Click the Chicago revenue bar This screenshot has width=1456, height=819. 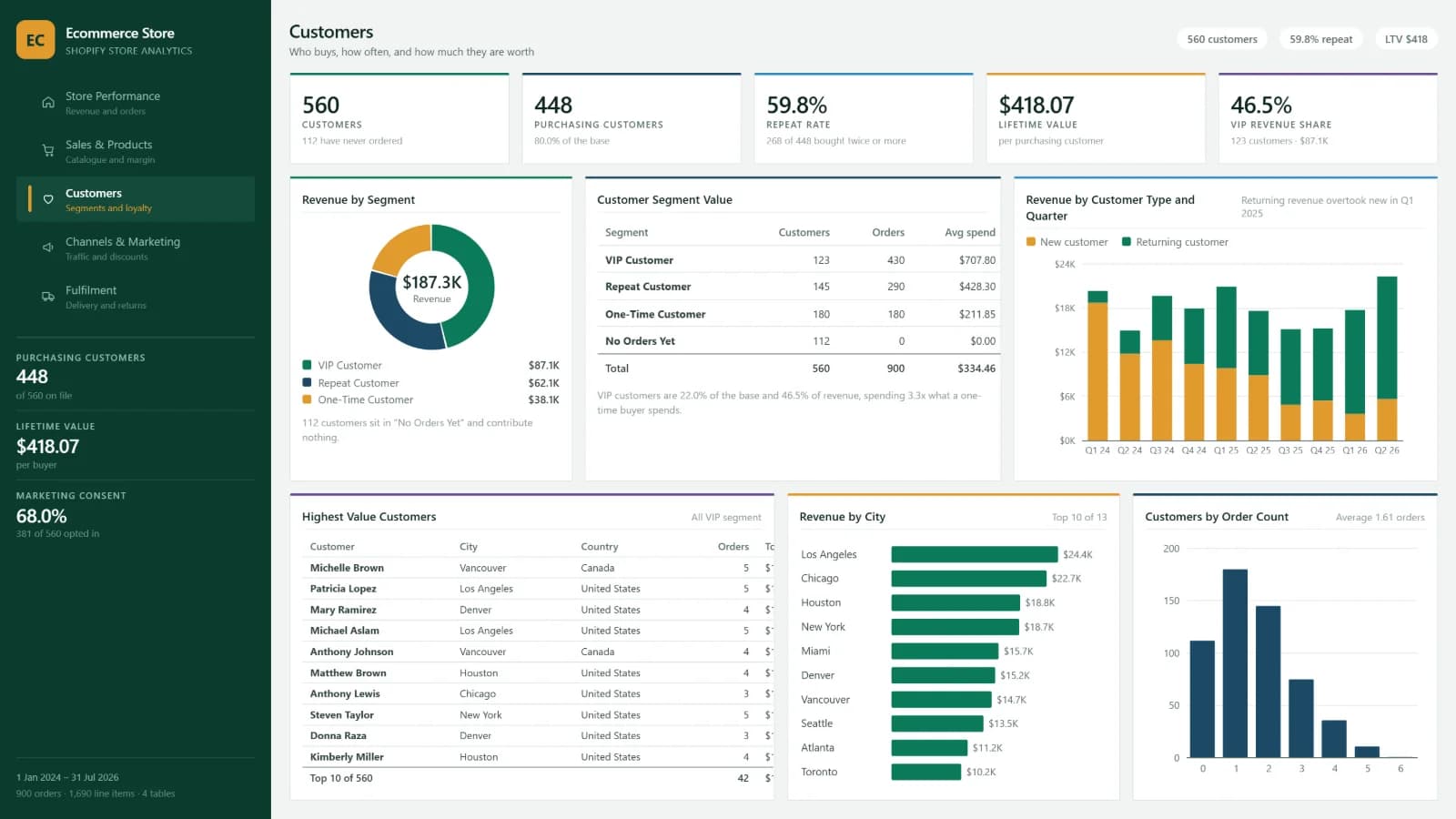969,579
